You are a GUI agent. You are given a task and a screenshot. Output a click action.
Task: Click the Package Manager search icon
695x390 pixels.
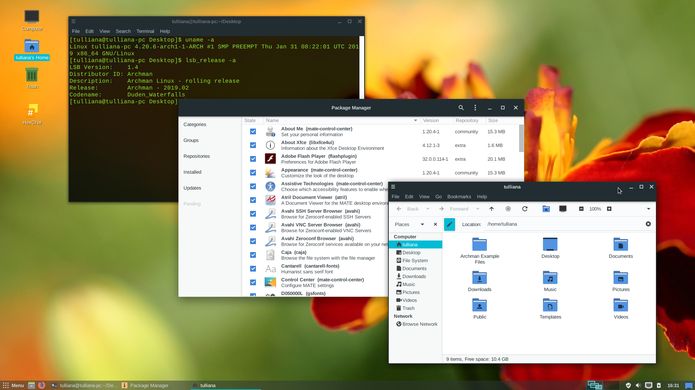[461, 108]
